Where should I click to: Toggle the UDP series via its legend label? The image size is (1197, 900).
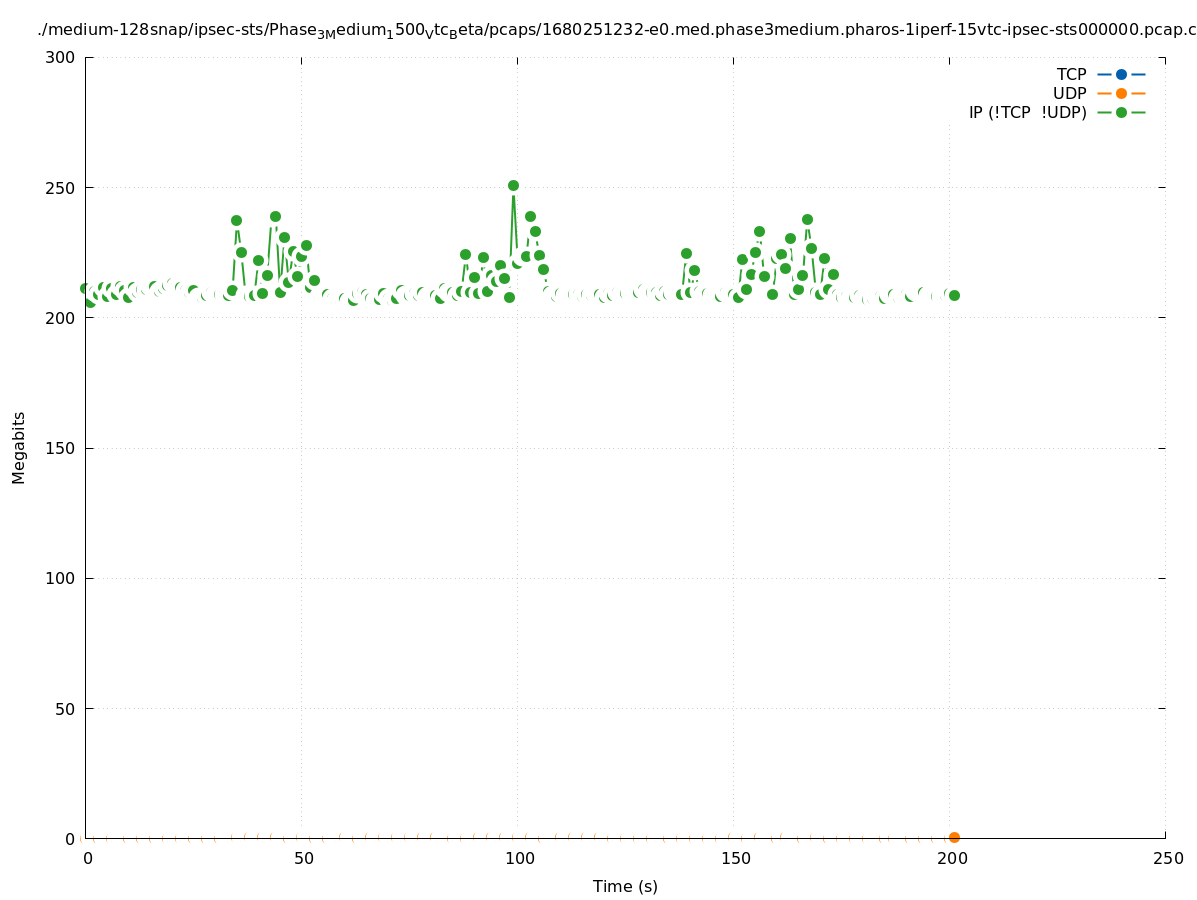click(x=1069, y=93)
